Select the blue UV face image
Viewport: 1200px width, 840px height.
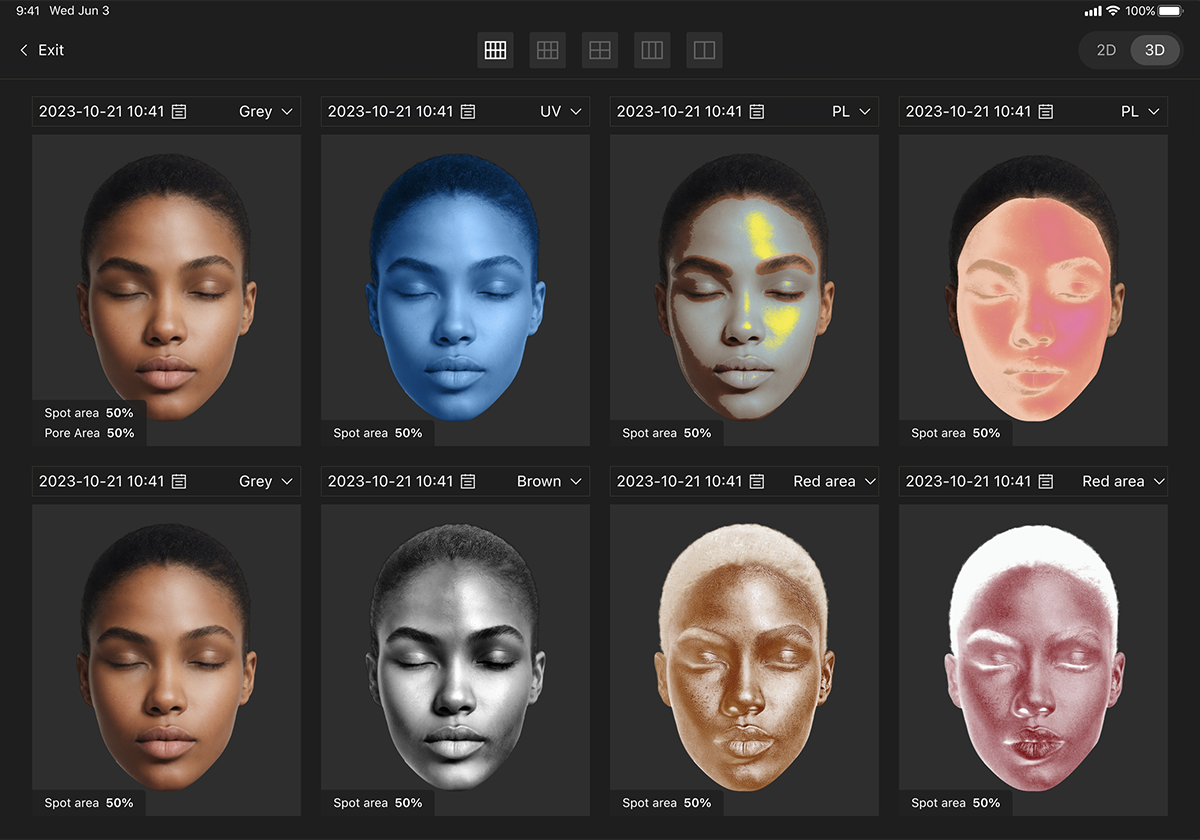click(455, 290)
